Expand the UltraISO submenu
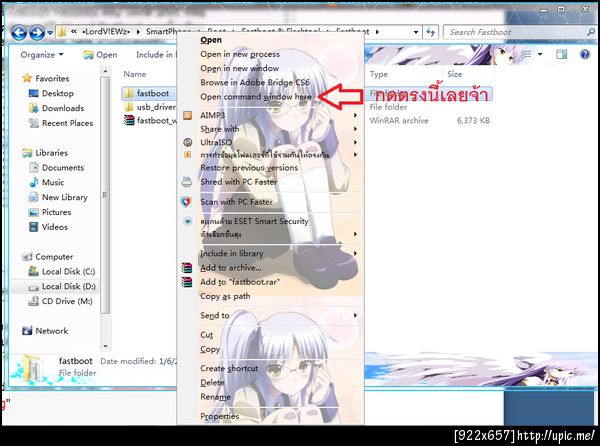Viewport: 600px width, 446px height. (271, 142)
